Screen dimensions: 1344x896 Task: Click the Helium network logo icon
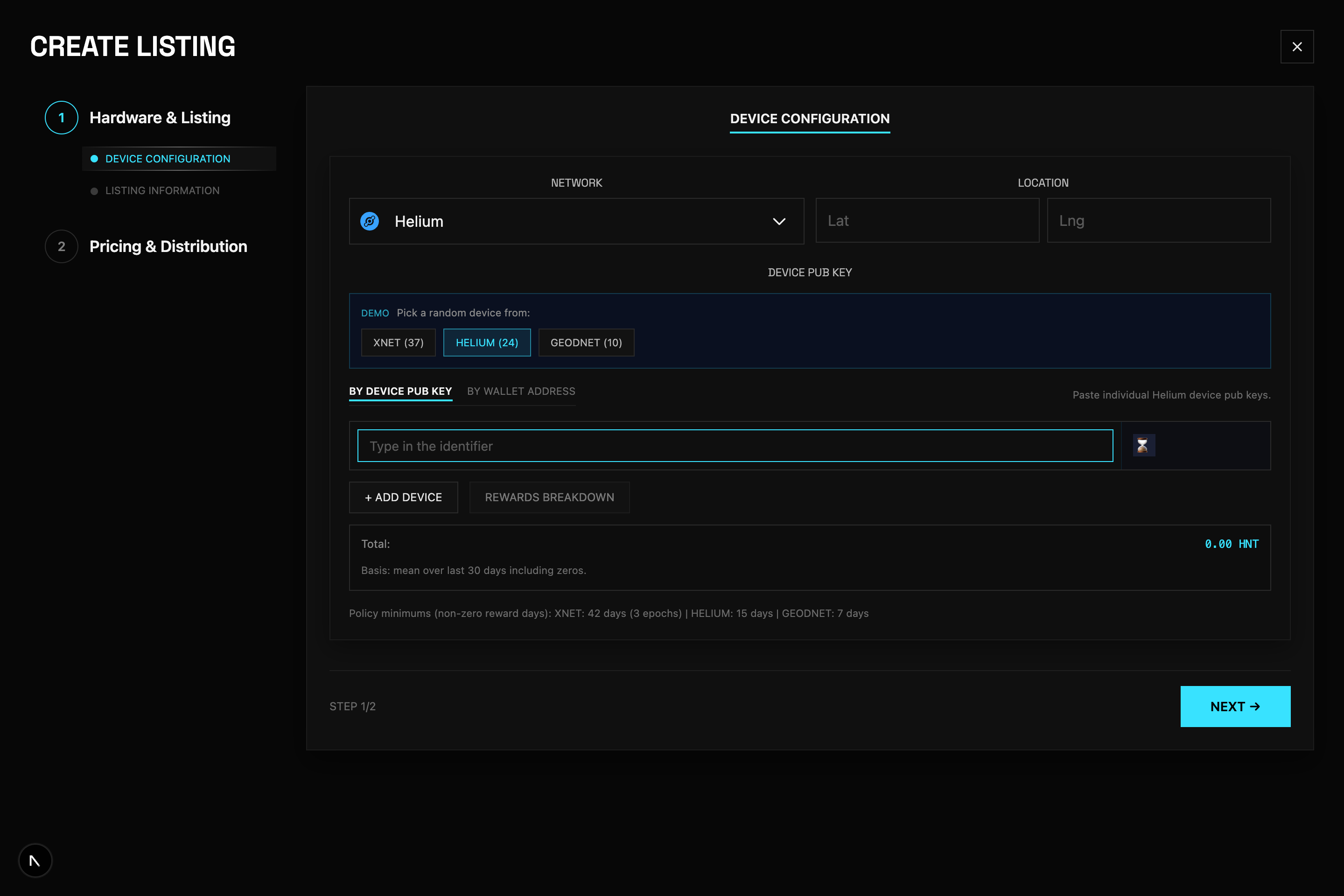(370, 221)
